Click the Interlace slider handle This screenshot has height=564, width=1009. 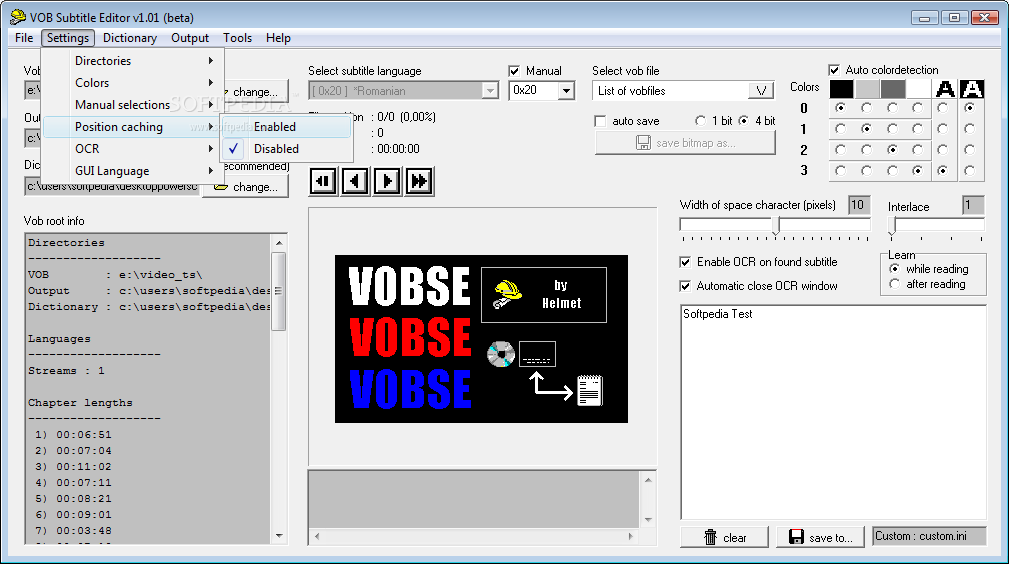892,225
